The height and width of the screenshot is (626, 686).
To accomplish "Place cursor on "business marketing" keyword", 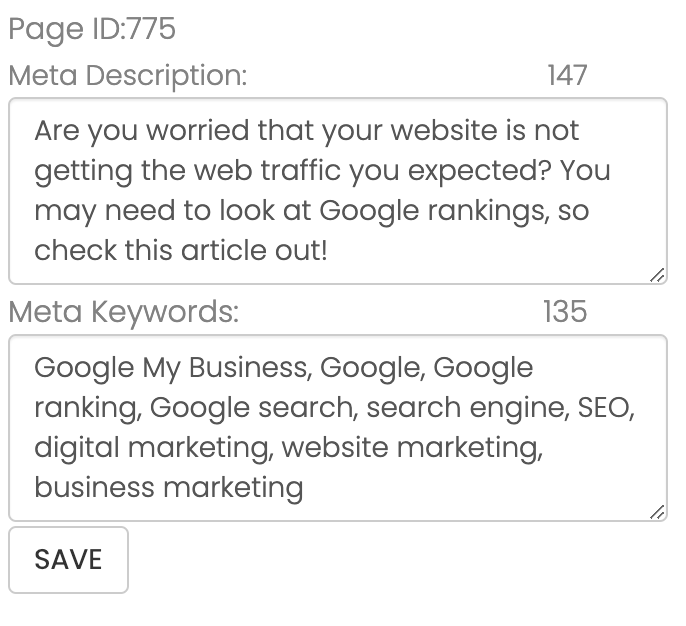I will pyautogui.click(x=168, y=488).
